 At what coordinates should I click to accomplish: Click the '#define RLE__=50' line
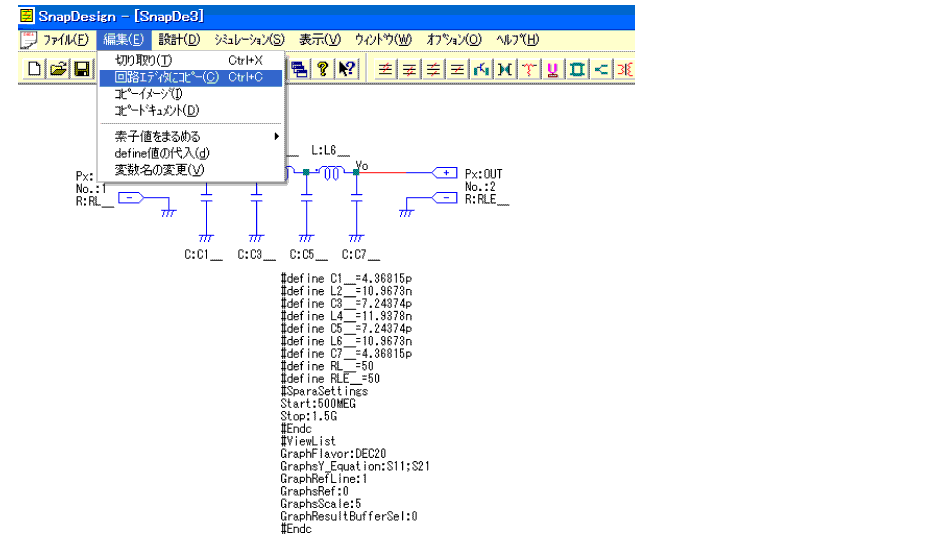coord(330,379)
